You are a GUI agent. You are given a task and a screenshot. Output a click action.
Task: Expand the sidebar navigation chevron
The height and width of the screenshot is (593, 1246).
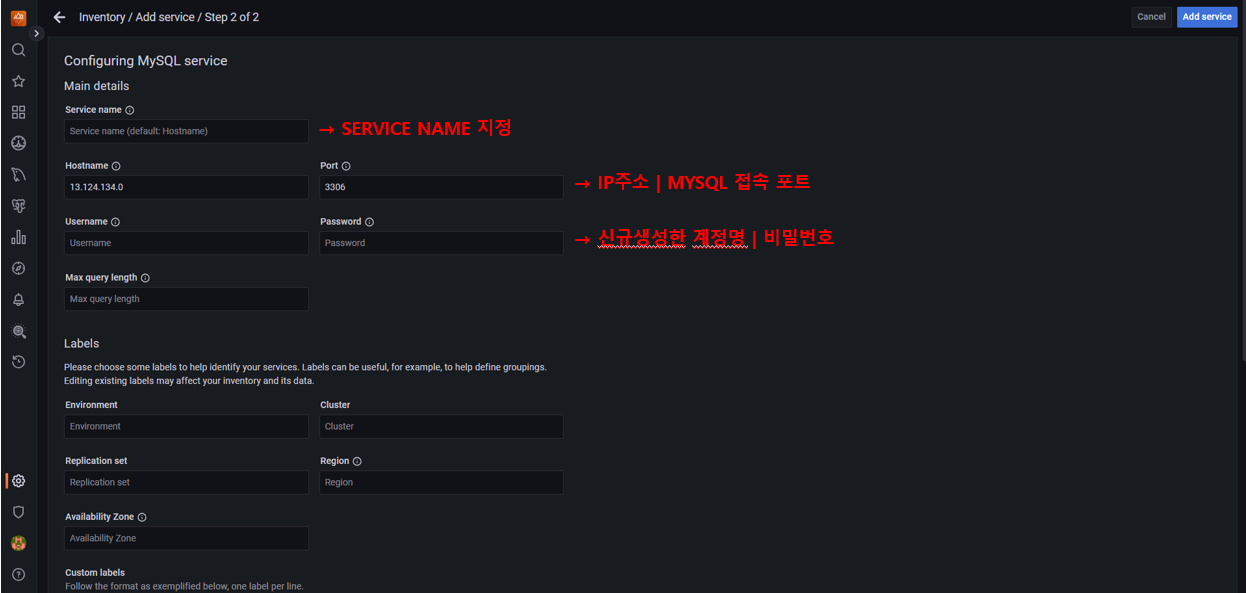(x=37, y=33)
